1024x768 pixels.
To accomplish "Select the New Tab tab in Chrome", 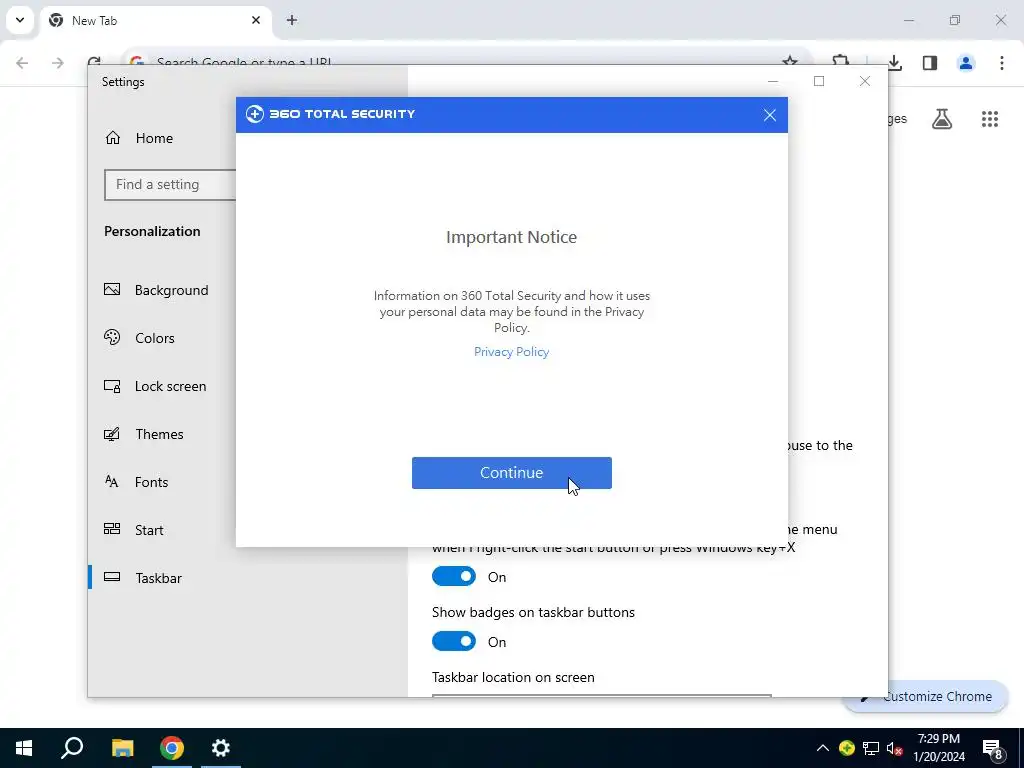I will [155, 21].
